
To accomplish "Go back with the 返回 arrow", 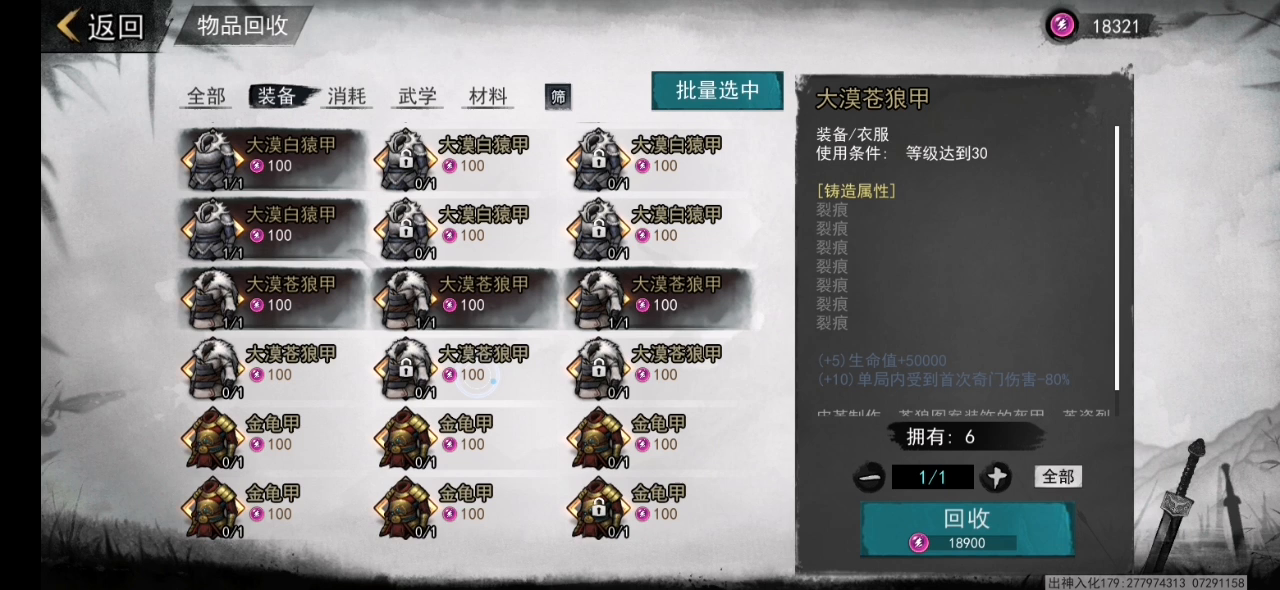I will 100,26.
